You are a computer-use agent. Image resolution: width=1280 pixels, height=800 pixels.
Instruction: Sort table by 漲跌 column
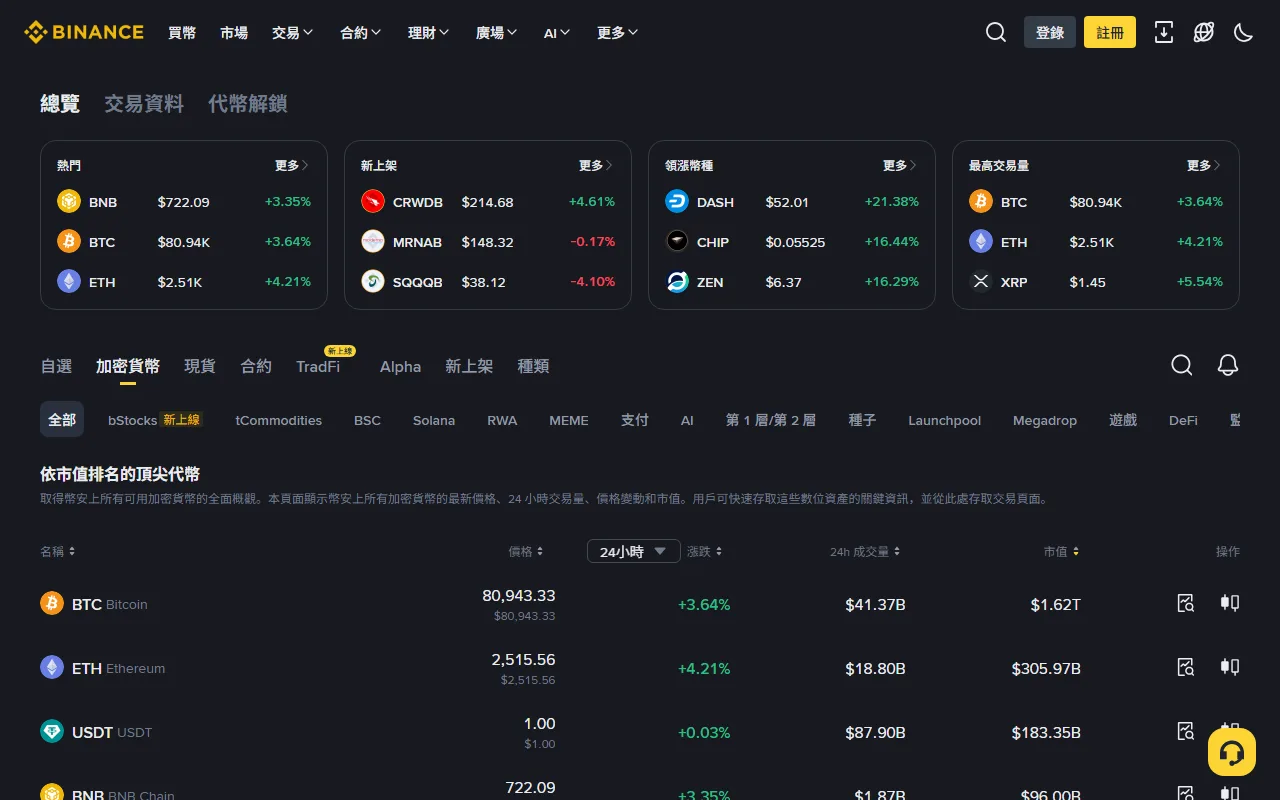pyautogui.click(x=705, y=551)
